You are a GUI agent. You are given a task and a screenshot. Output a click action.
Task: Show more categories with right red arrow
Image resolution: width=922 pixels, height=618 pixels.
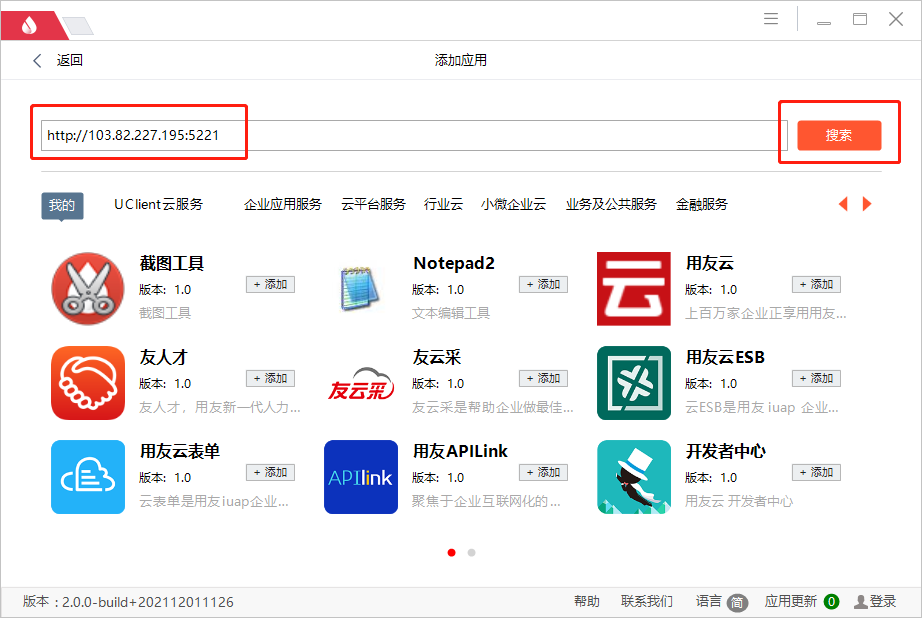point(867,204)
